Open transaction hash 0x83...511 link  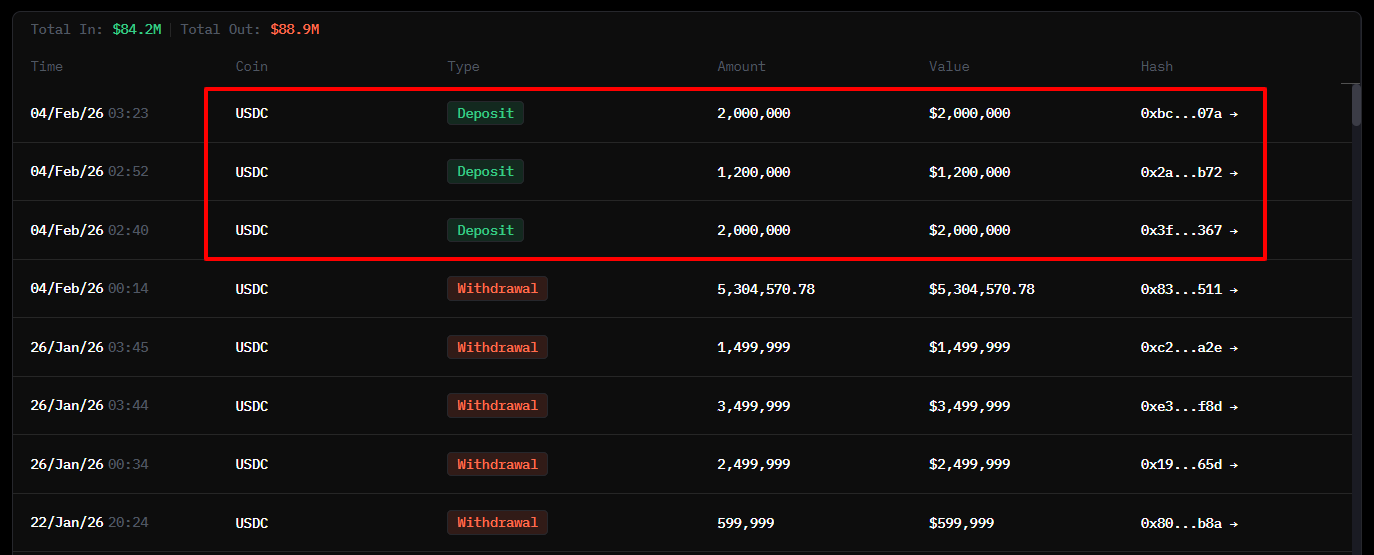click(x=1188, y=289)
